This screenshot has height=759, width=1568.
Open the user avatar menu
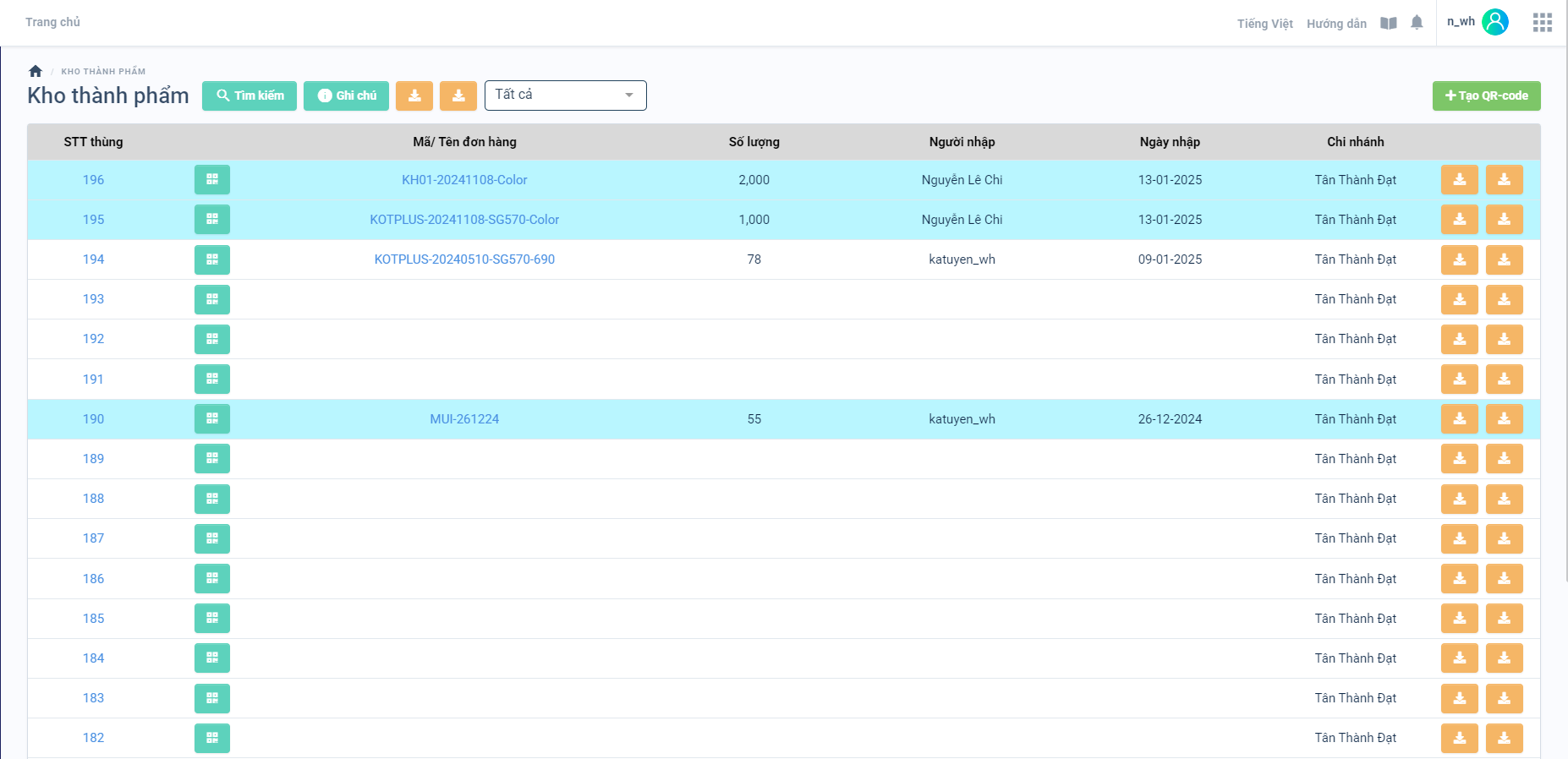click(x=1495, y=22)
